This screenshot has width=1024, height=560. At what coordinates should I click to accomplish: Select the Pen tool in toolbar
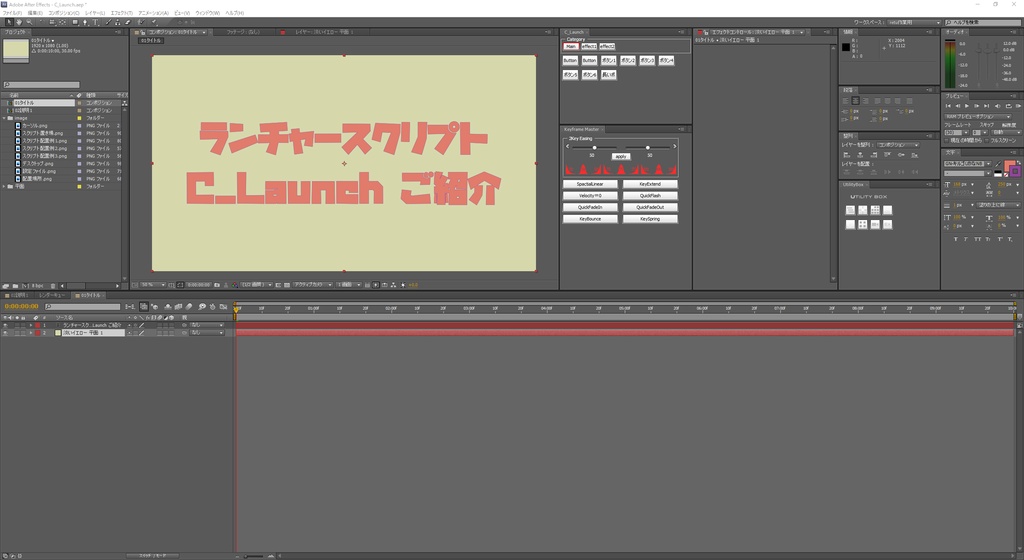(85, 22)
